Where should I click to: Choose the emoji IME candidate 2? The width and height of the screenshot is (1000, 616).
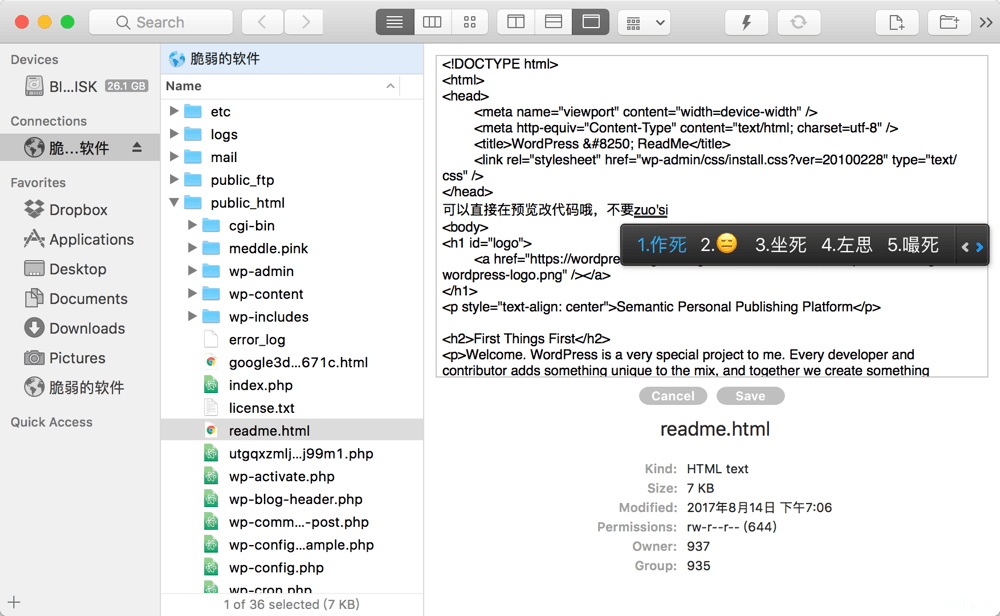point(719,244)
